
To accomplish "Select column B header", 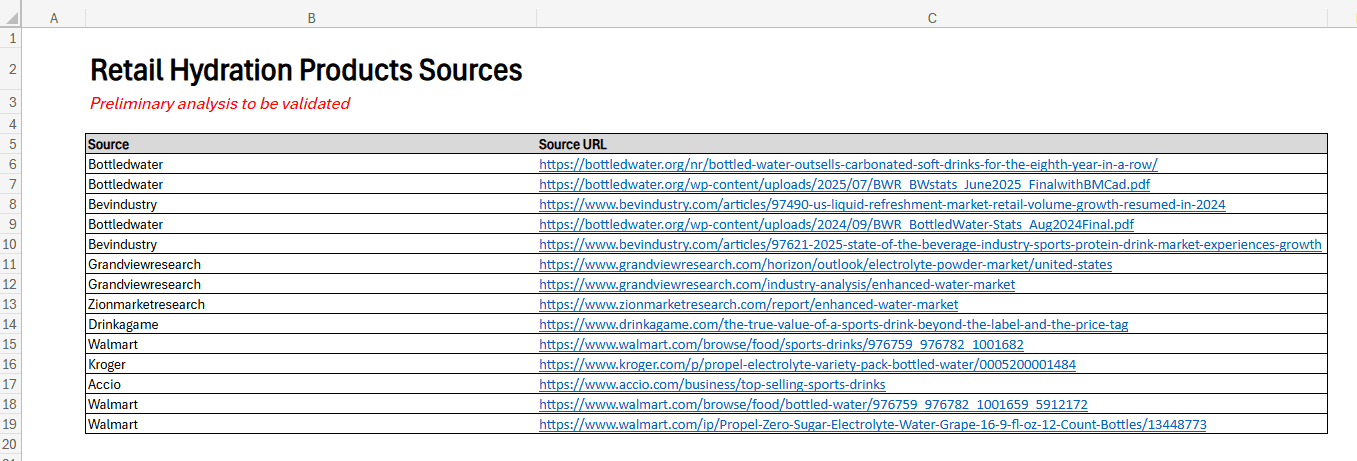I will [311, 18].
